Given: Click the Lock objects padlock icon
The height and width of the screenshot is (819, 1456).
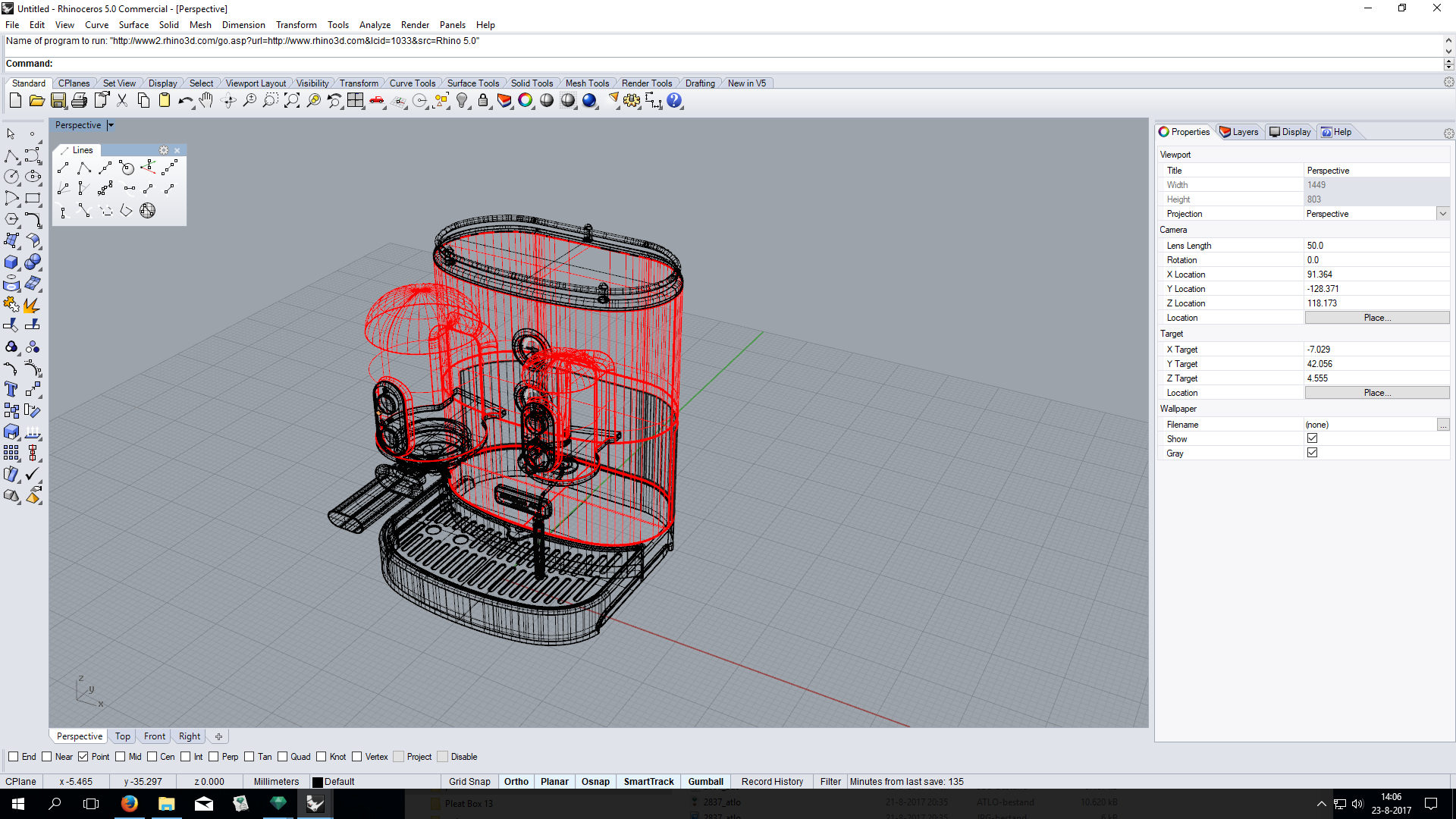Looking at the screenshot, I should [x=483, y=100].
